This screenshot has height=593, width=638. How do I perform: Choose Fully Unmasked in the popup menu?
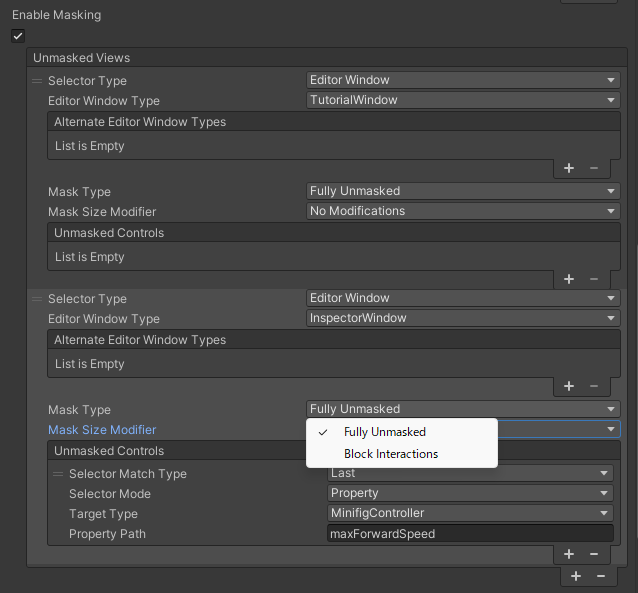click(402, 432)
